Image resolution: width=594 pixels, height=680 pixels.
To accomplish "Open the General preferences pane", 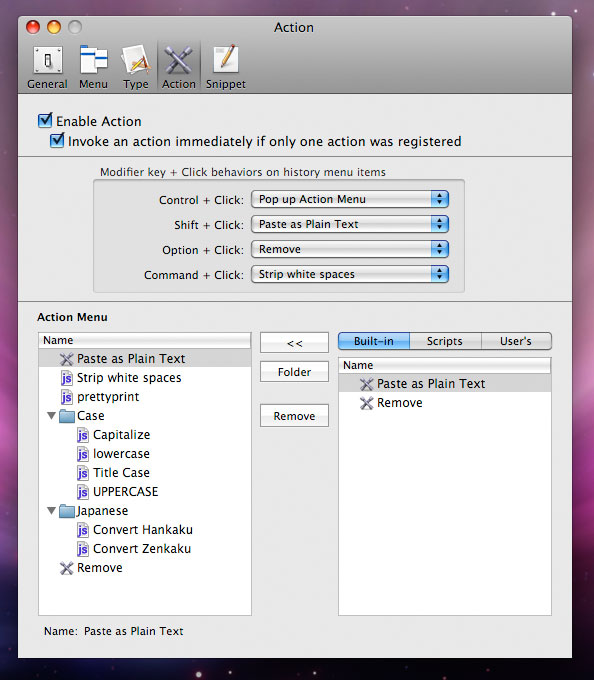I will click(x=47, y=67).
